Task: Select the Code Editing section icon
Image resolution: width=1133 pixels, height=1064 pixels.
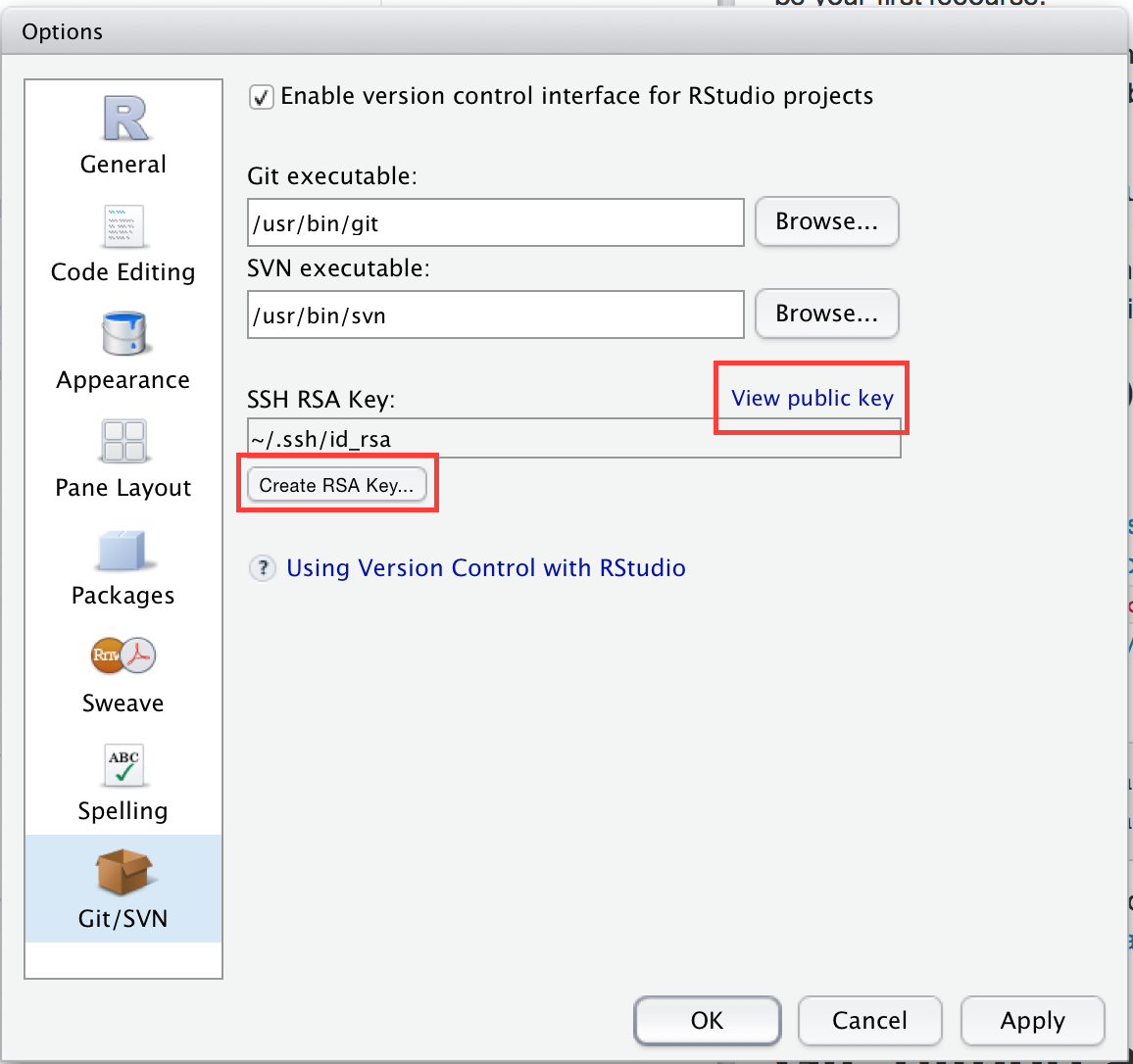Action: click(123, 226)
